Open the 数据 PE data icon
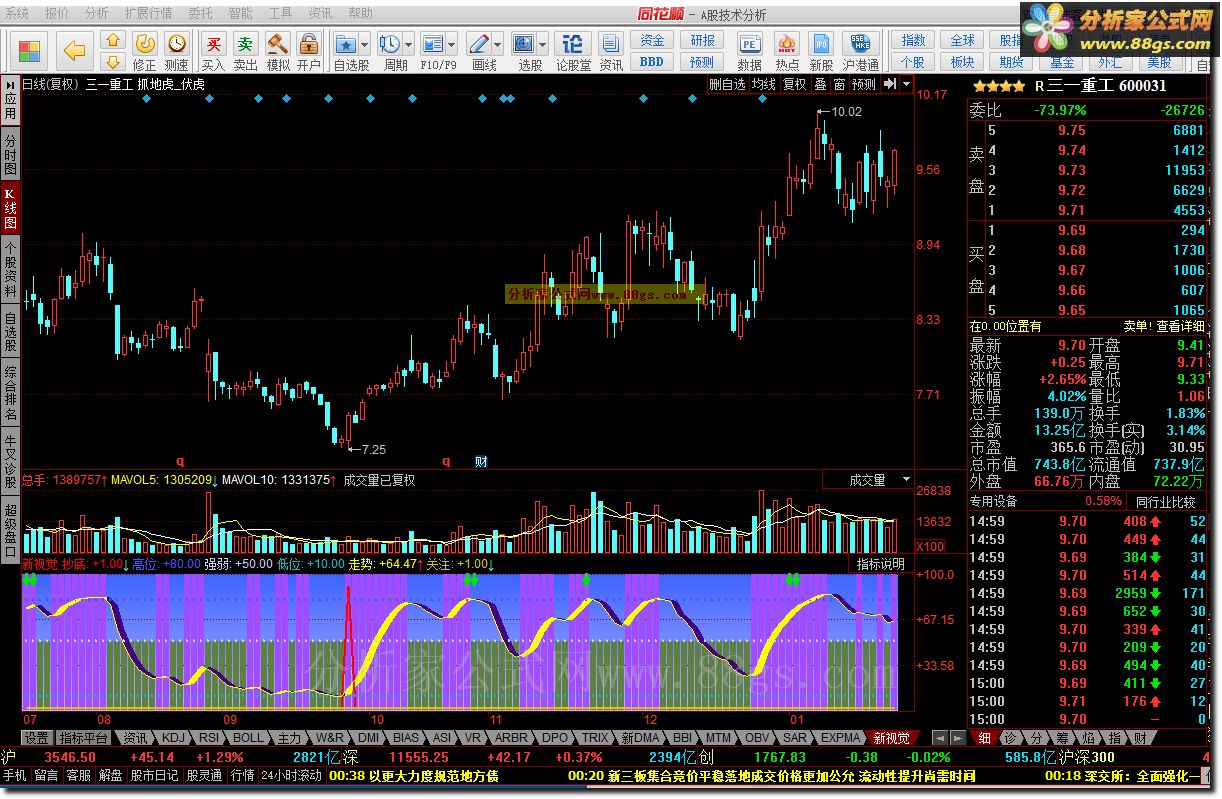 749,51
